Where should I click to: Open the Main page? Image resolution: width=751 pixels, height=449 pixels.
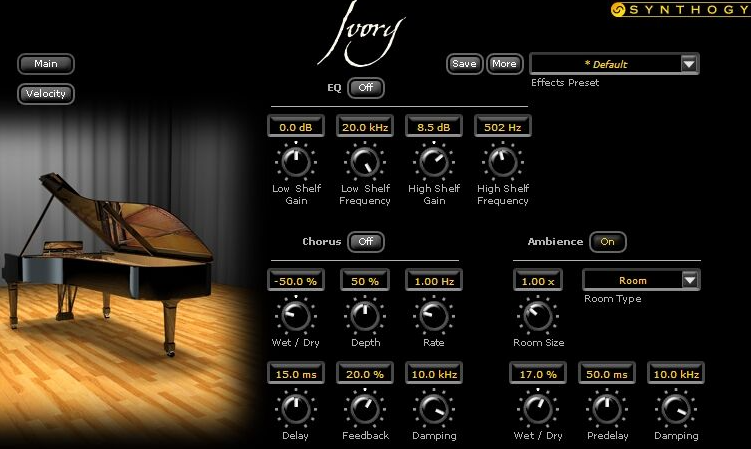tap(46, 64)
